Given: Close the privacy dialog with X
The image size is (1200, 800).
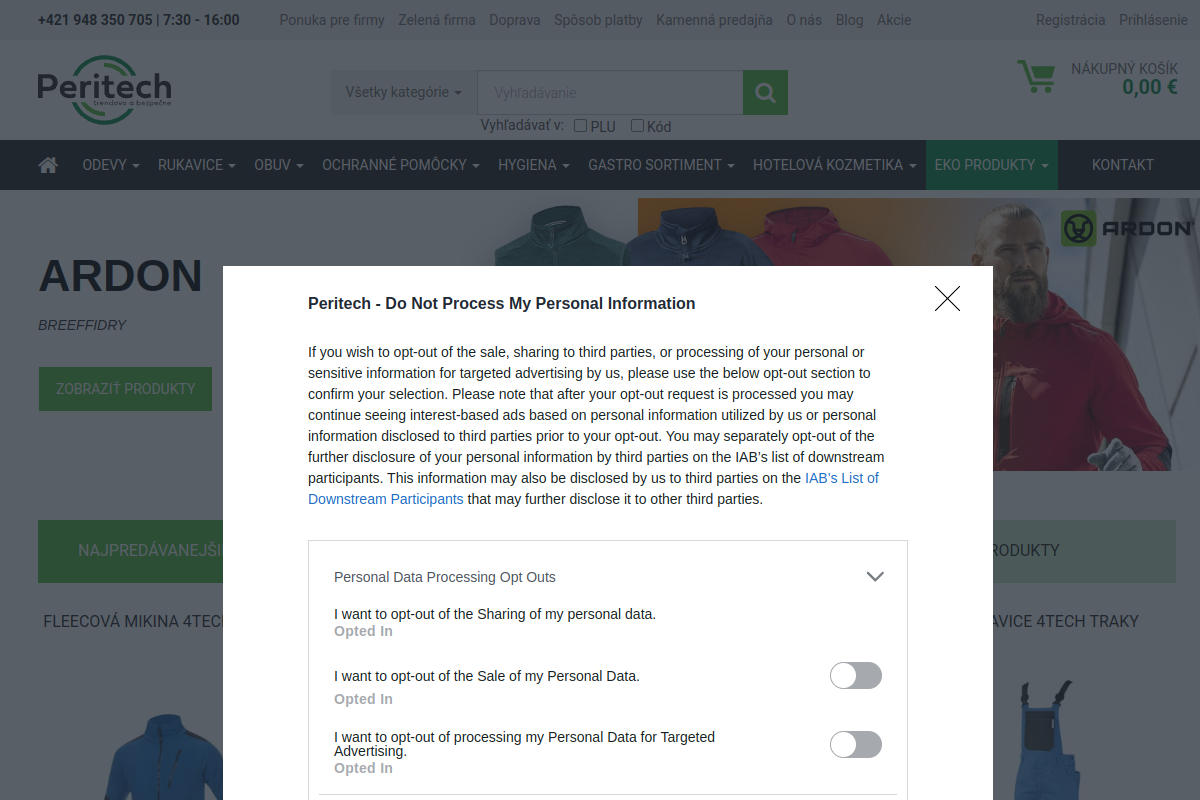Looking at the screenshot, I should [947, 298].
